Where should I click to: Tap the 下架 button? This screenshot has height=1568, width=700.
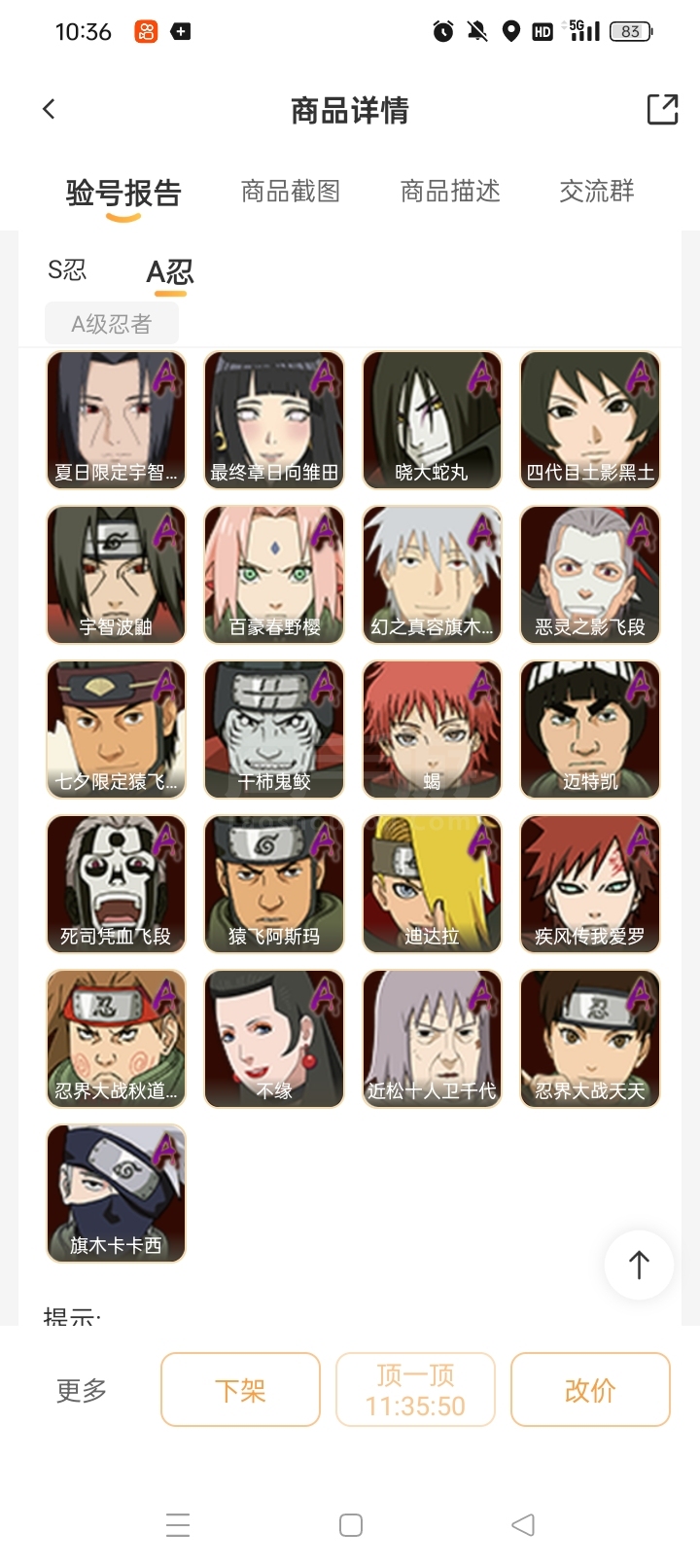pos(240,1390)
